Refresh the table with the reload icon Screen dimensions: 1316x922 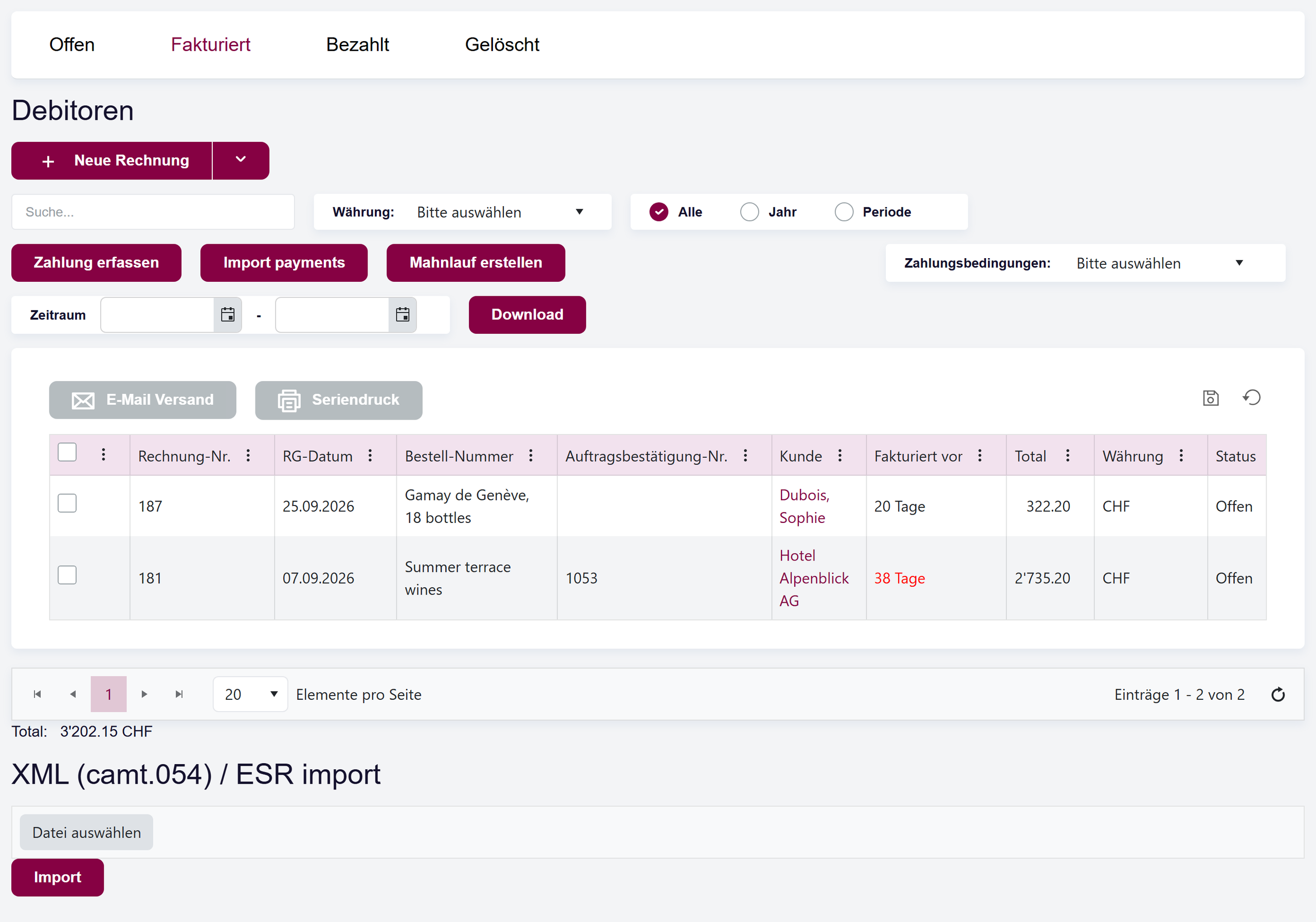pyautogui.click(x=1277, y=694)
